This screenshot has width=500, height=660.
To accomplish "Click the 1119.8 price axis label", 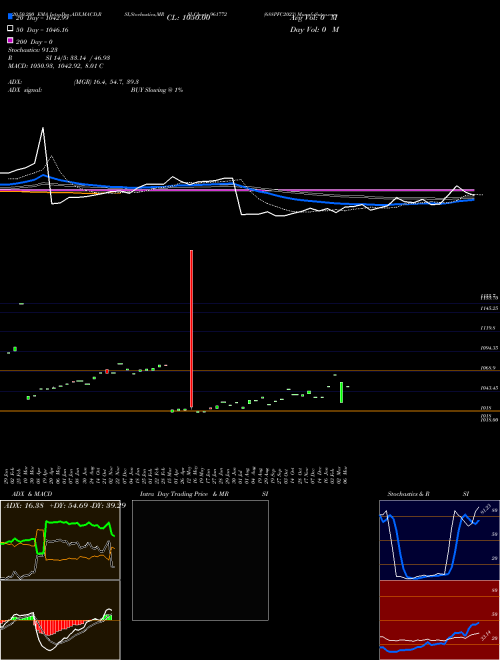I will coord(488,327).
